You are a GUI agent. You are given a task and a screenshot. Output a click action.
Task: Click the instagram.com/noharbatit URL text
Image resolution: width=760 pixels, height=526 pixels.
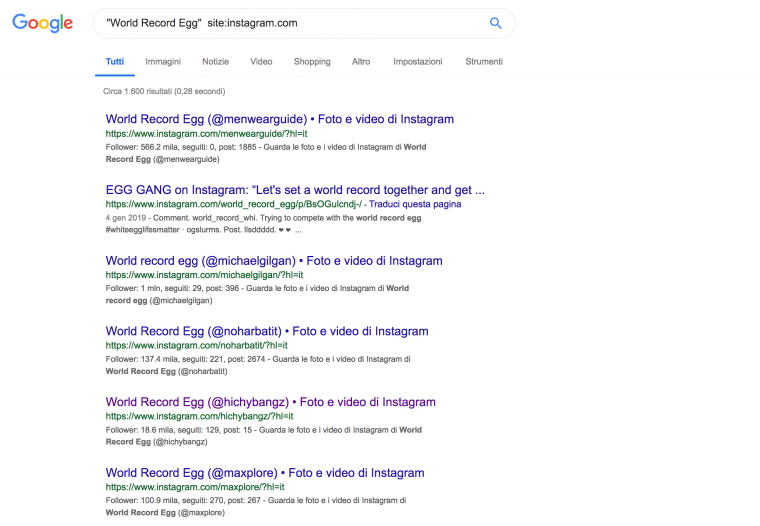[x=197, y=346]
